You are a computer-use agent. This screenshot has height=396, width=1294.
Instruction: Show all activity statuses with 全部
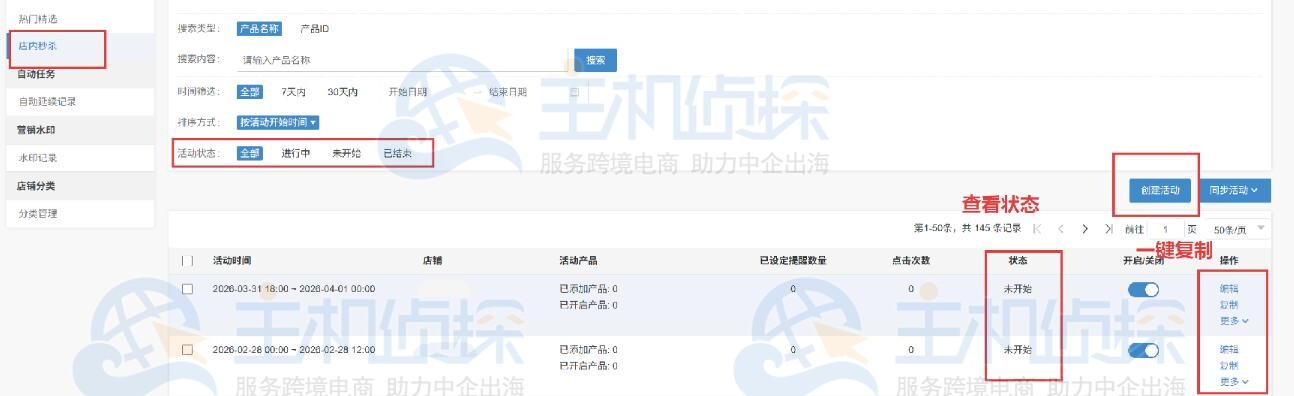pos(249,153)
